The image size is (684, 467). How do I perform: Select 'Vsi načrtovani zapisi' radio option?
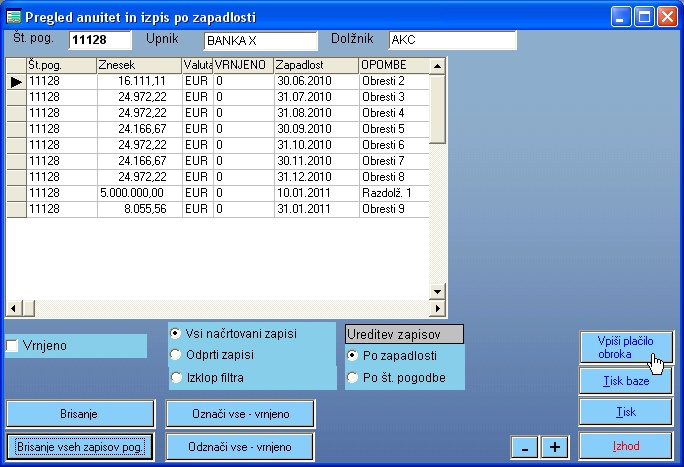176,333
